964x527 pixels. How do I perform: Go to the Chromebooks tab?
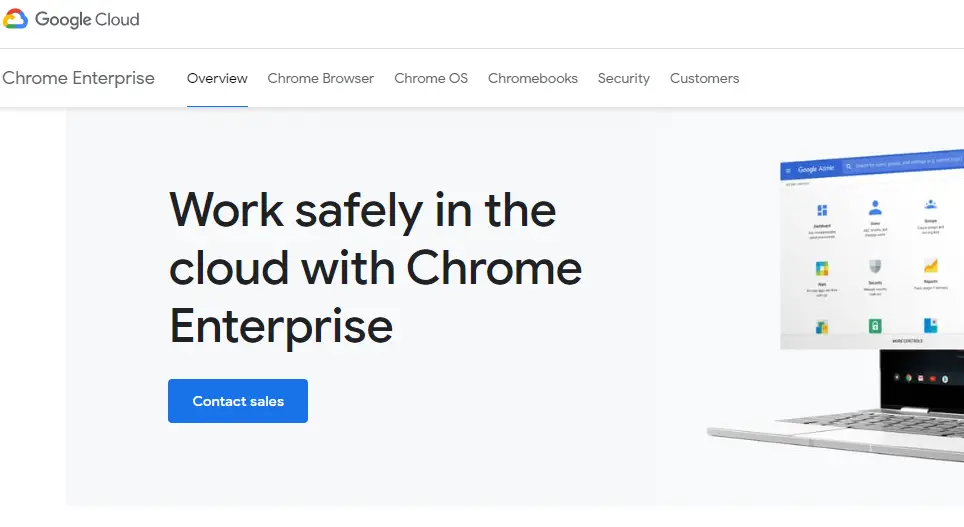[x=532, y=78]
